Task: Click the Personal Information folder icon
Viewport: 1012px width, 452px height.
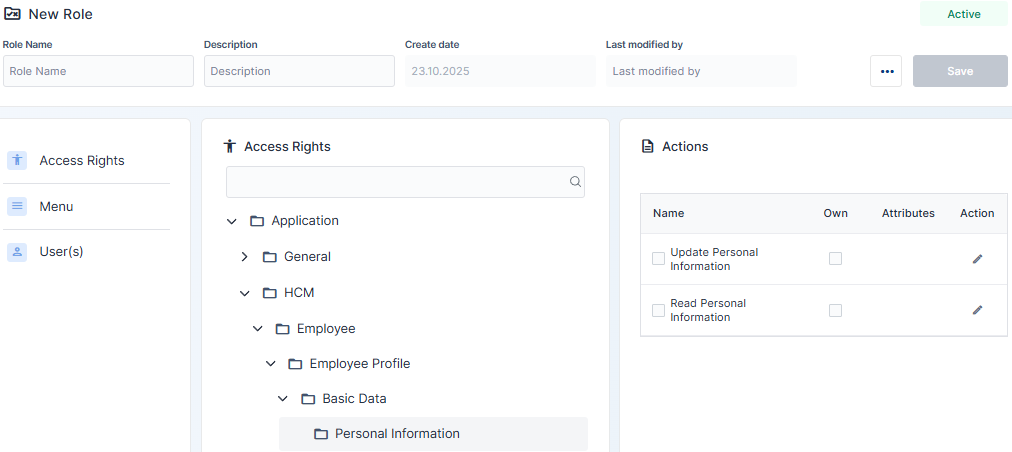Action: pos(321,434)
